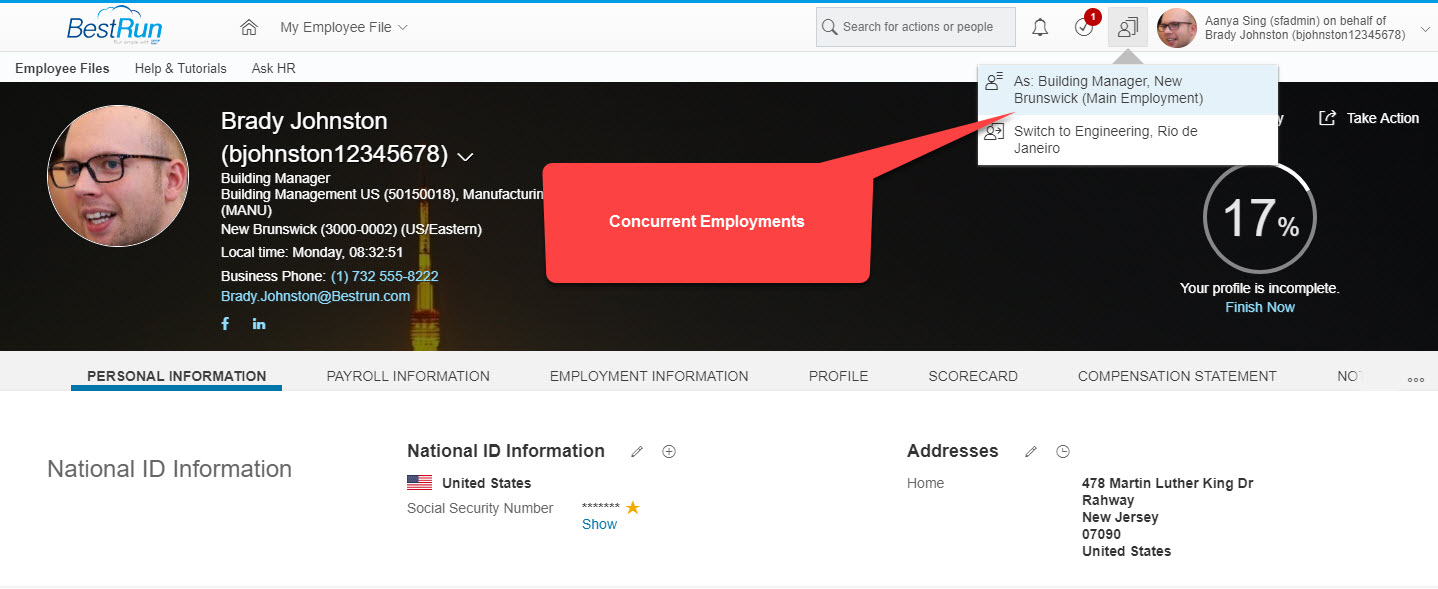Open the Personal Information tab
The height and width of the screenshot is (589, 1438).
(x=177, y=376)
